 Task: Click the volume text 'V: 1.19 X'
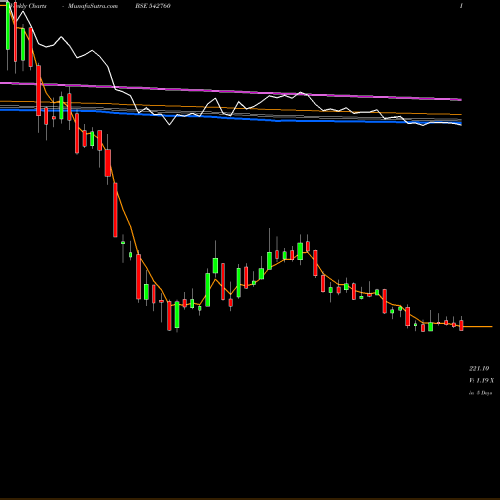tap(481, 380)
